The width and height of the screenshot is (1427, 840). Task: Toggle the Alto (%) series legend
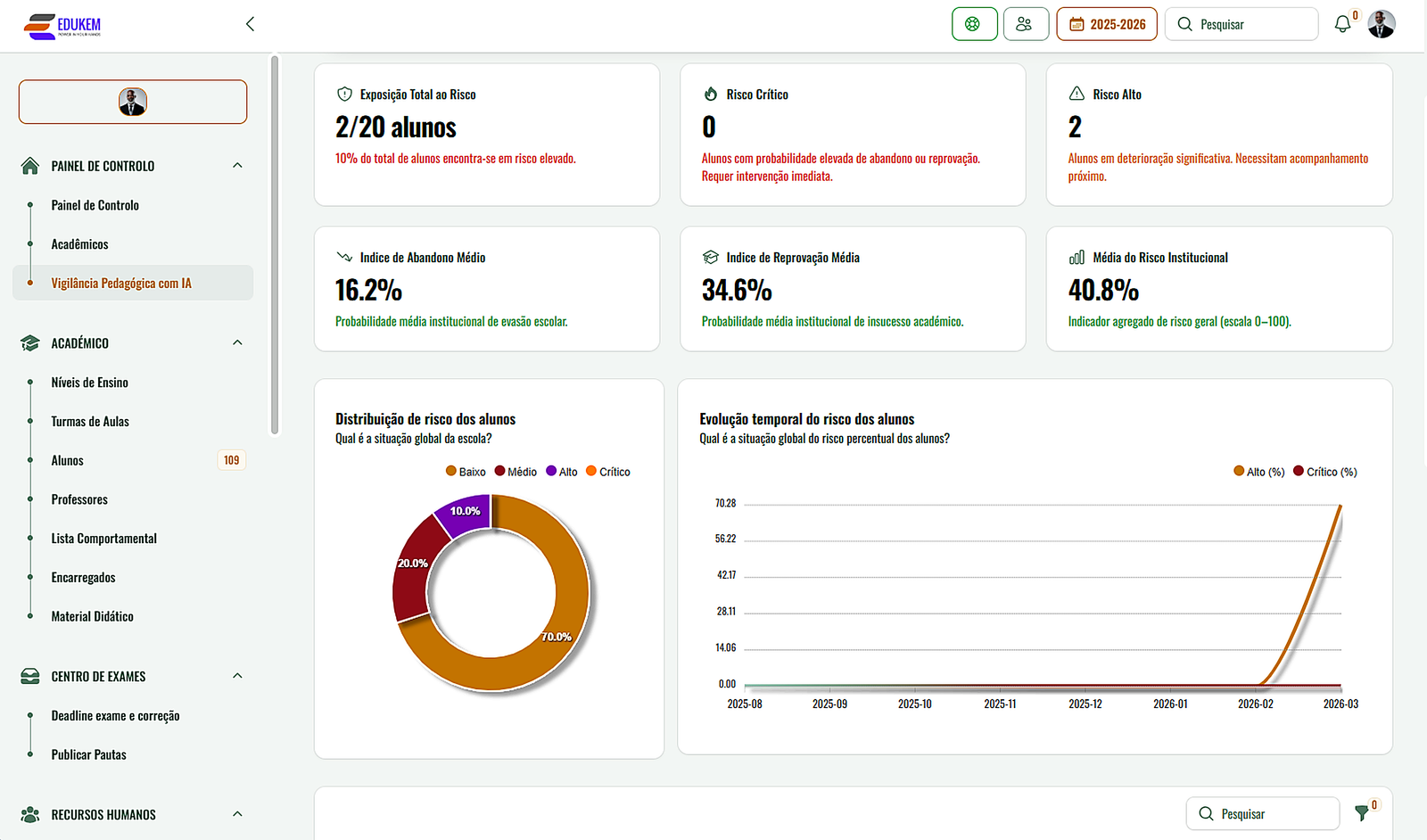coord(1259,472)
